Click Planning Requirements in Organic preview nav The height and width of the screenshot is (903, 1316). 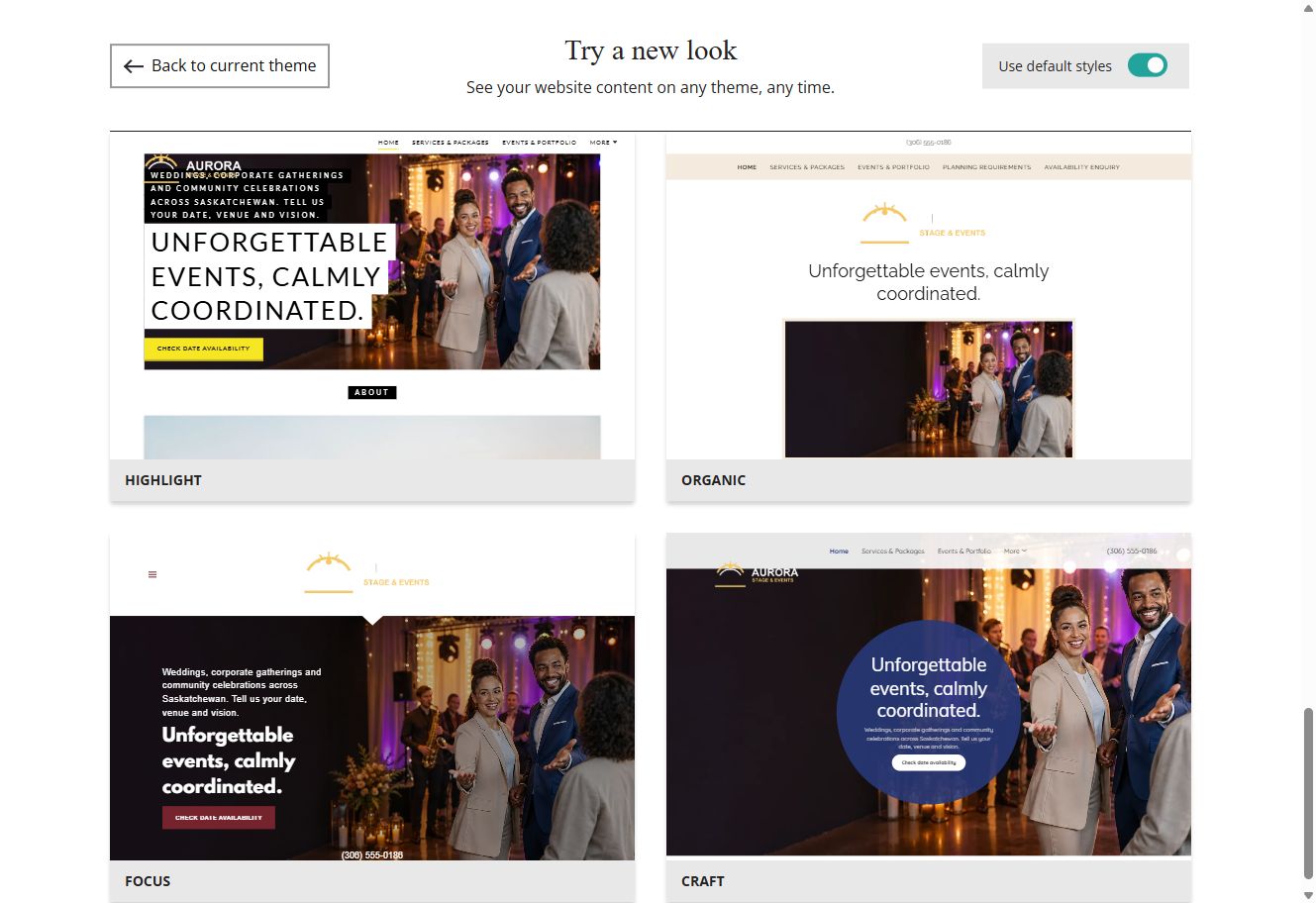coord(986,167)
